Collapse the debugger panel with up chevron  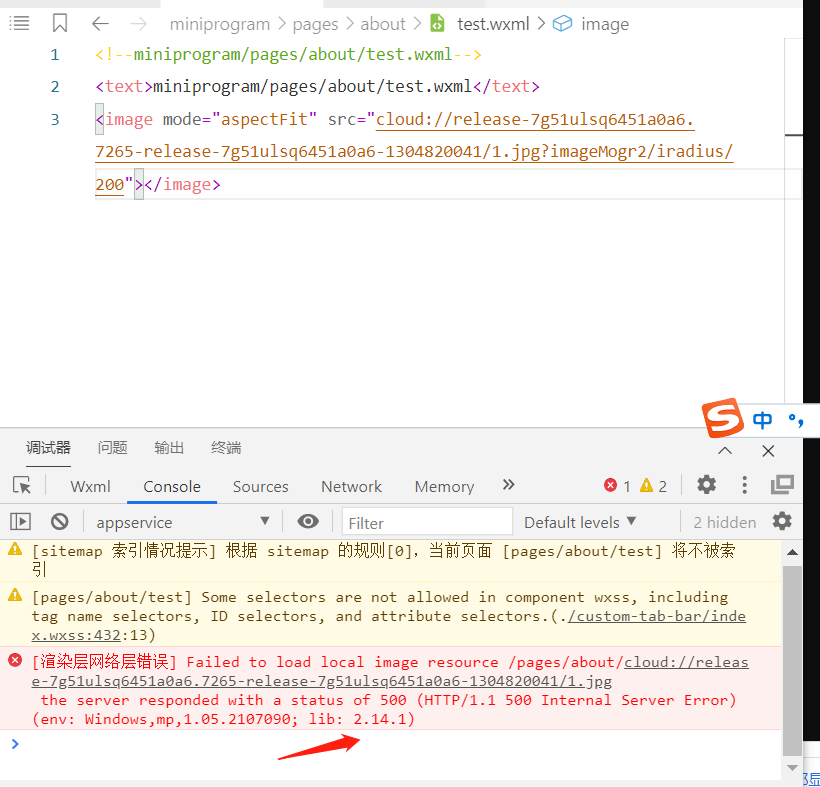point(725,451)
